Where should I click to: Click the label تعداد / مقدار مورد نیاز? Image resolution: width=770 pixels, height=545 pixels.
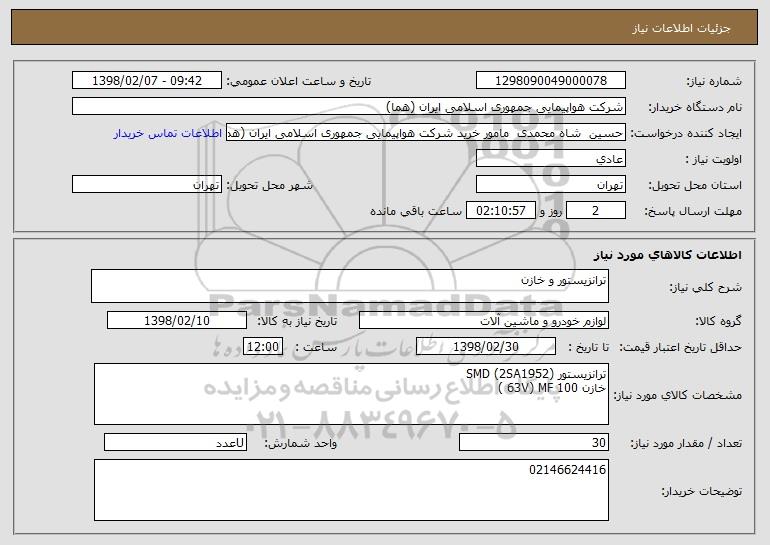click(x=686, y=443)
